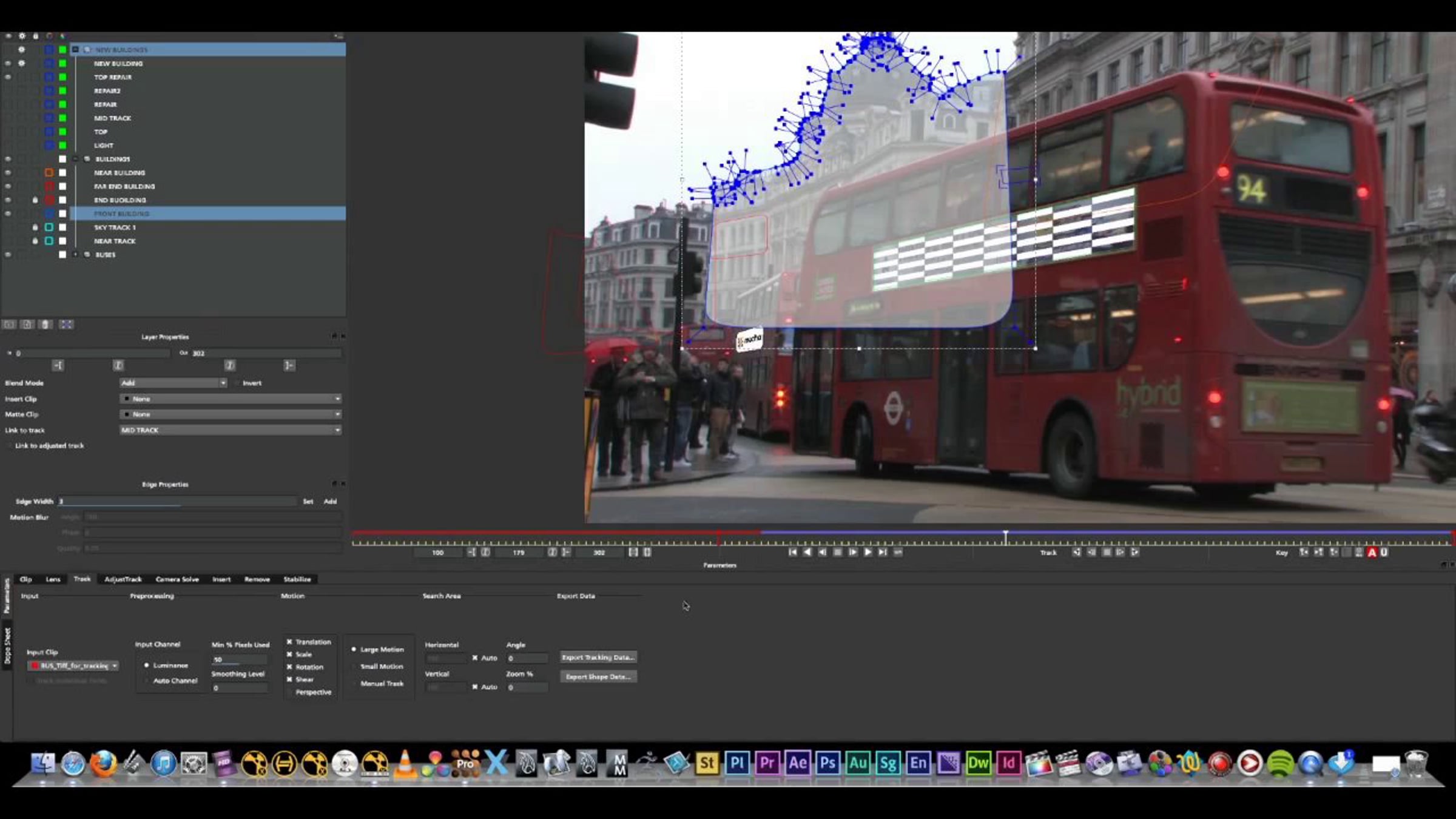Image resolution: width=1456 pixels, height=819 pixels.
Task: Launch VLC from the dock
Action: pyautogui.click(x=405, y=763)
